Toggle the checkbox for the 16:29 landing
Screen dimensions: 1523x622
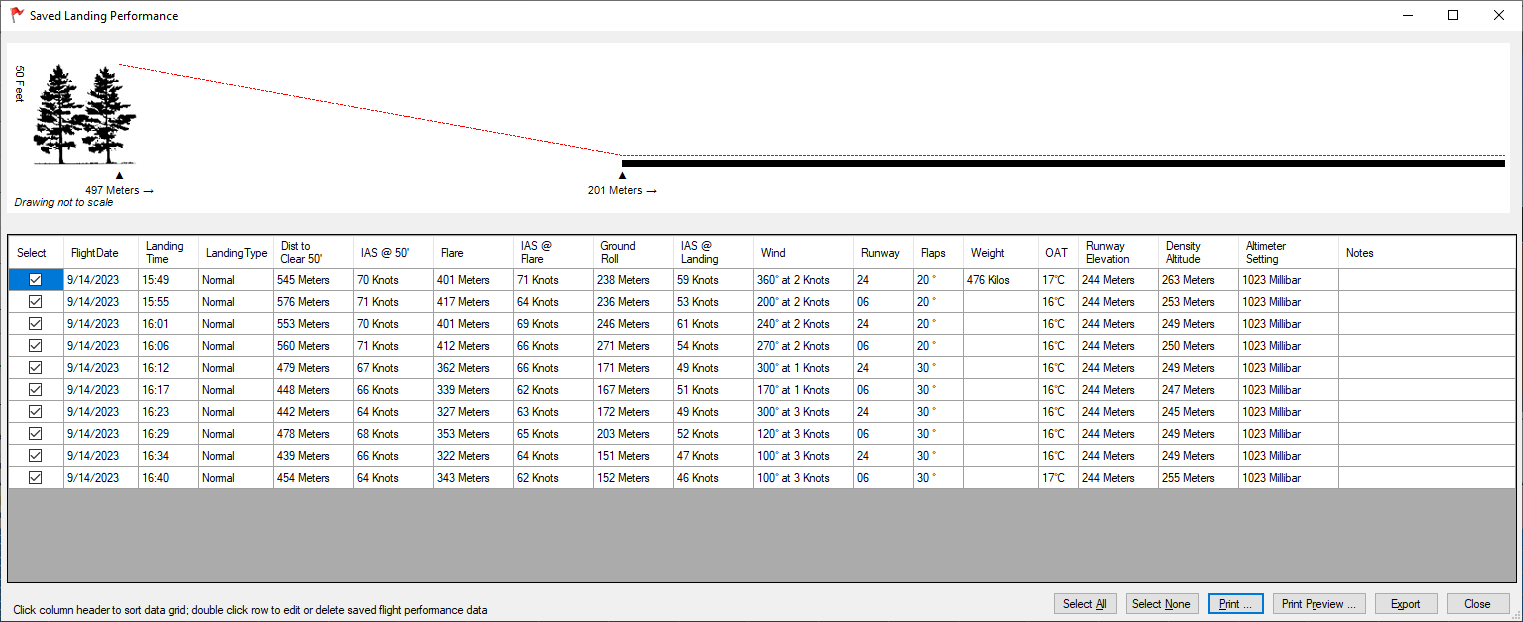pyautogui.click(x=36, y=434)
